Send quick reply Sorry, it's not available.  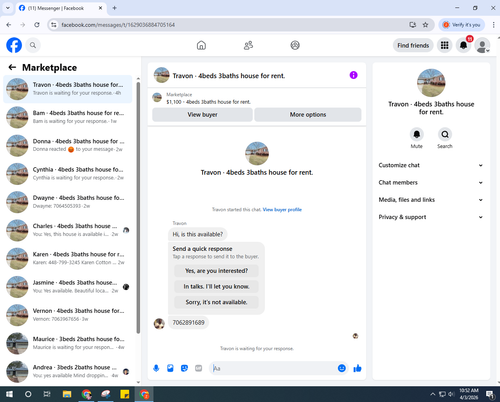[x=216, y=302]
